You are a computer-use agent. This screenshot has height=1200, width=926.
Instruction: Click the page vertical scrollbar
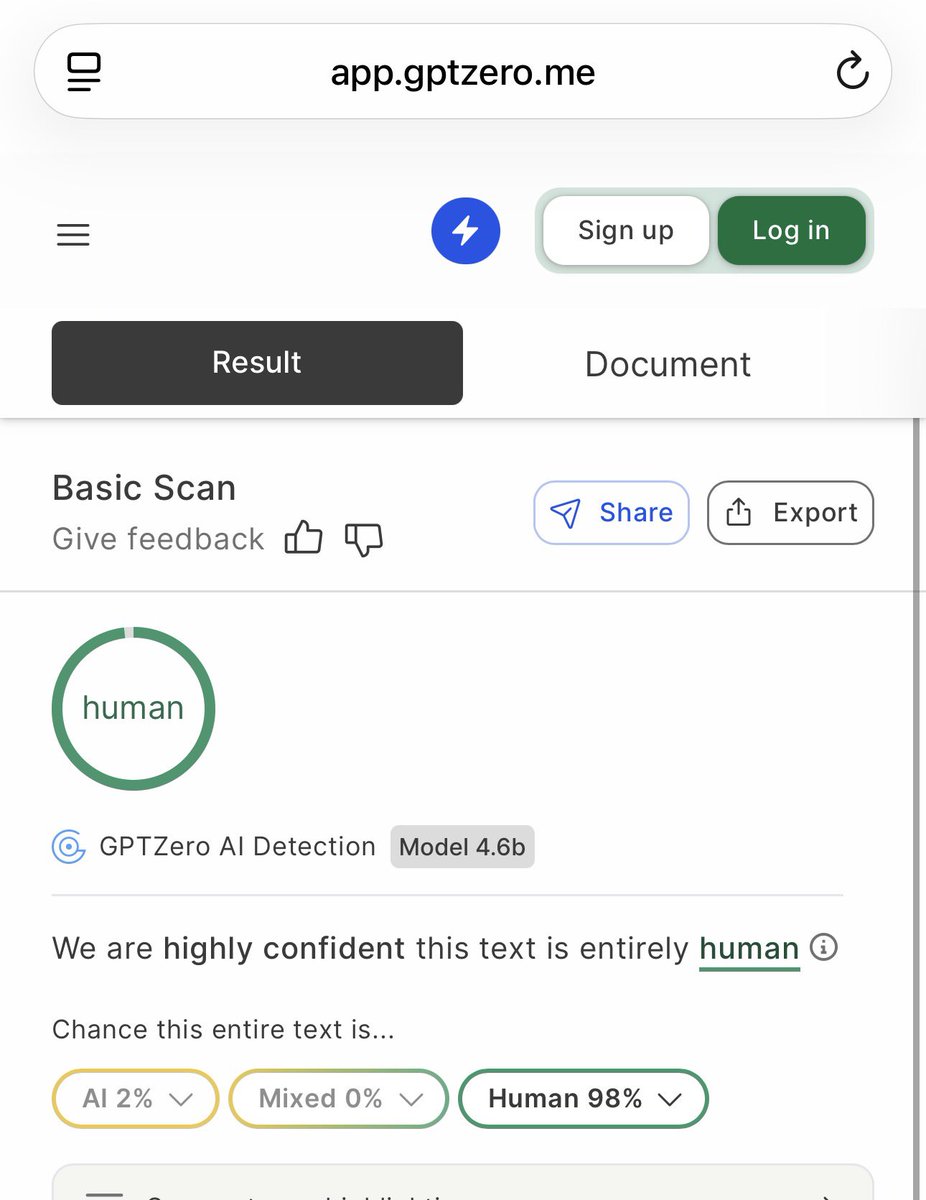tap(916, 810)
